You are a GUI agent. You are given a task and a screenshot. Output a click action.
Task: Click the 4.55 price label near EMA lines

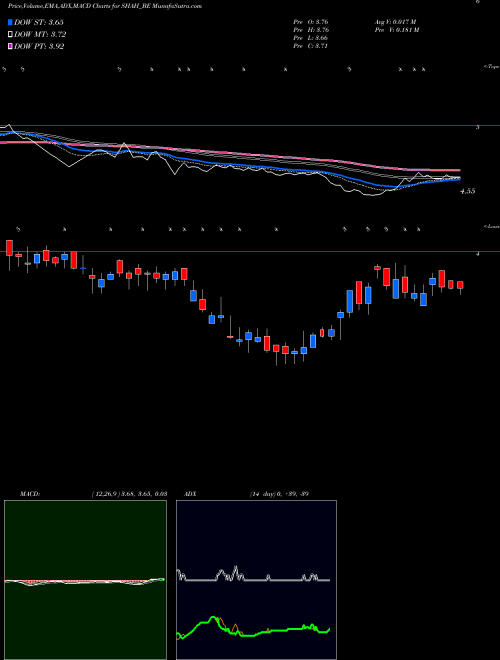468,191
